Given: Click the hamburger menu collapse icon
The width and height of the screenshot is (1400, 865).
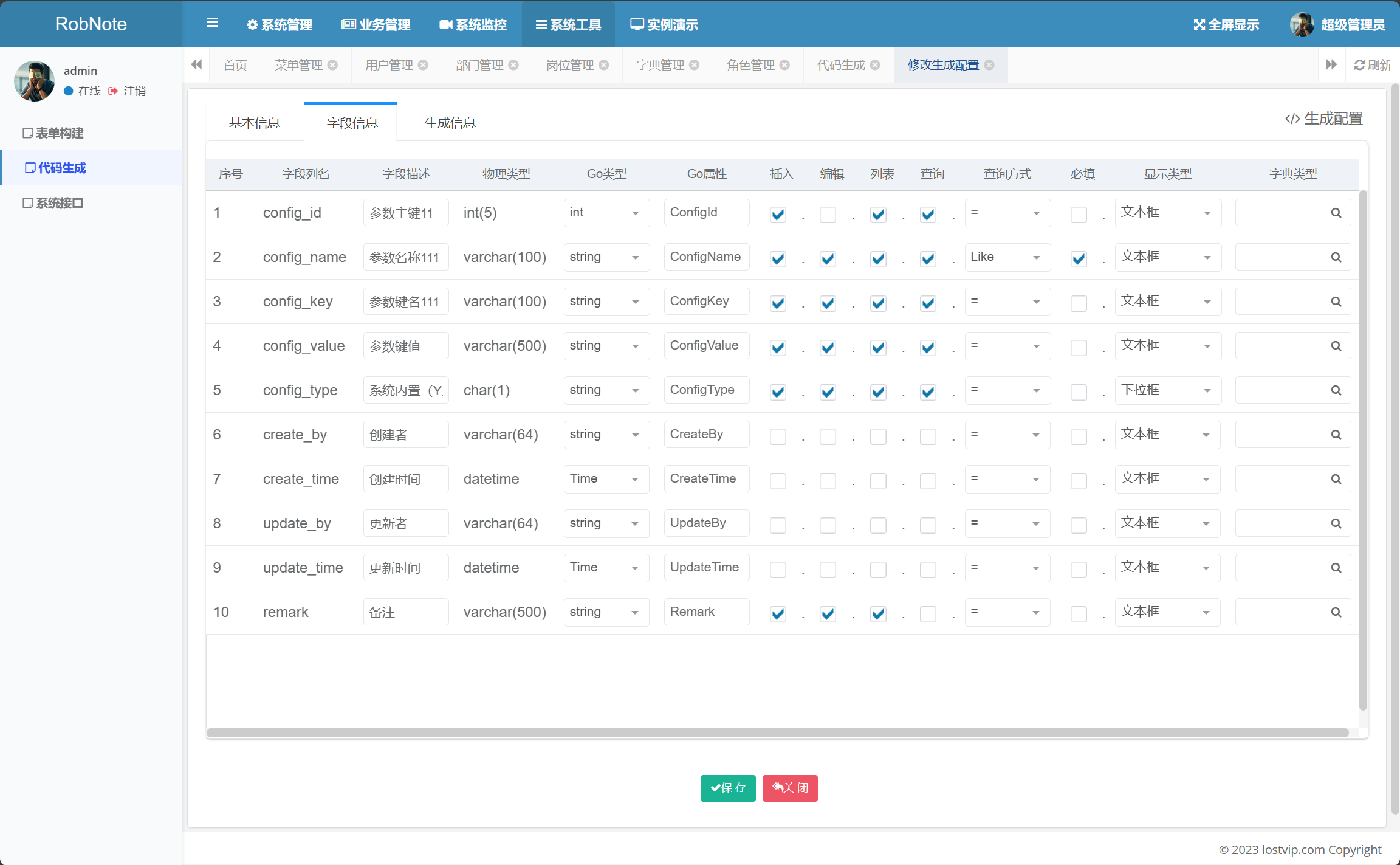Looking at the screenshot, I should [x=212, y=23].
